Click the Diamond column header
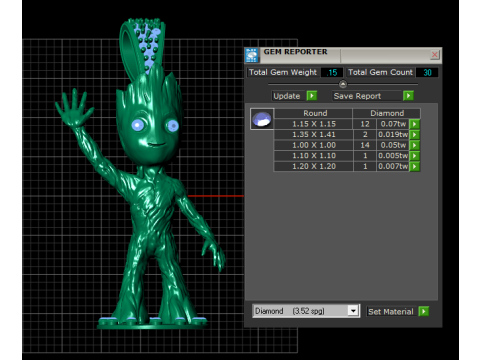The width and height of the screenshot is (480, 360). (387, 113)
